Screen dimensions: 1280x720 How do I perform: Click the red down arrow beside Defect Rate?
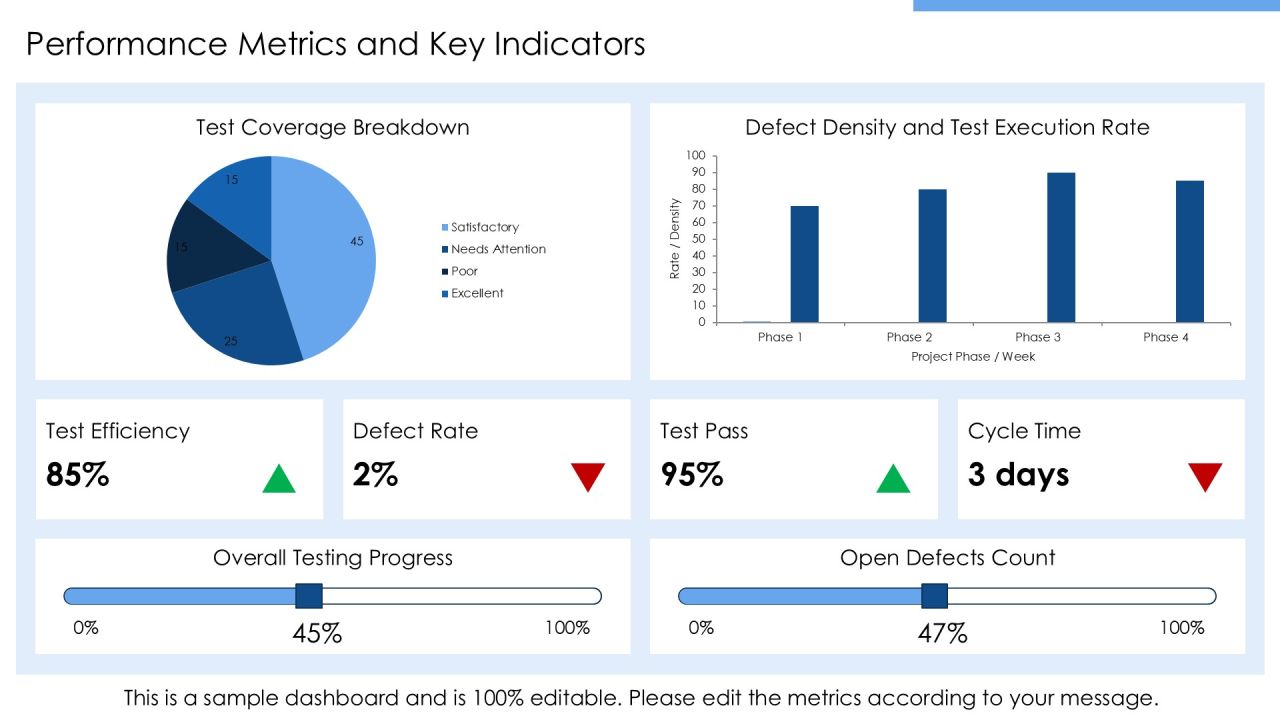point(588,478)
